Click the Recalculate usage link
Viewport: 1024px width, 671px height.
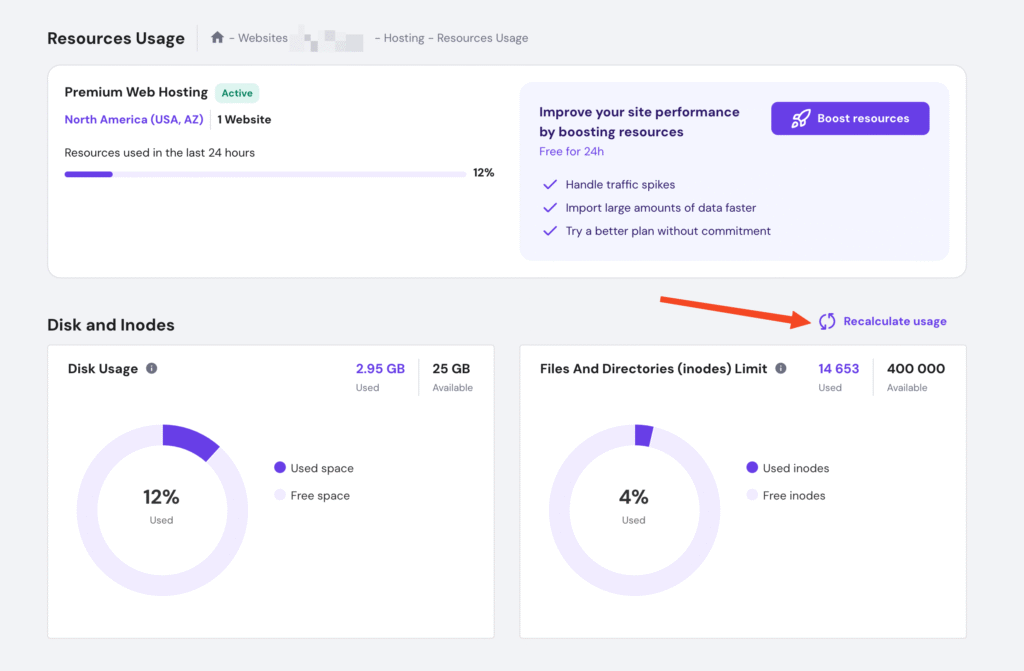(894, 321)
